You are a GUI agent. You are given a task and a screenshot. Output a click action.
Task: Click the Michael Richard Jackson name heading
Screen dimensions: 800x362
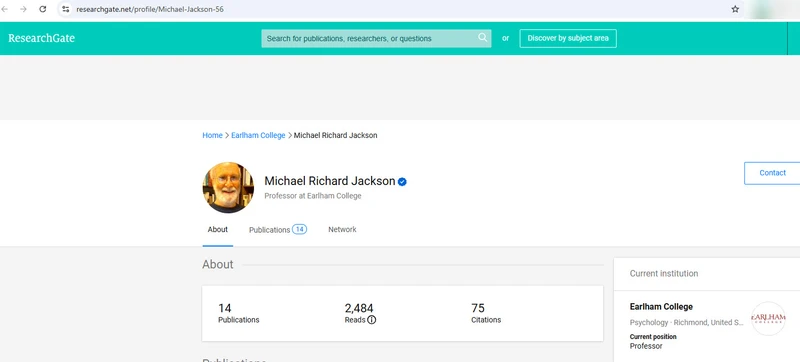click(x=330, y=181)
